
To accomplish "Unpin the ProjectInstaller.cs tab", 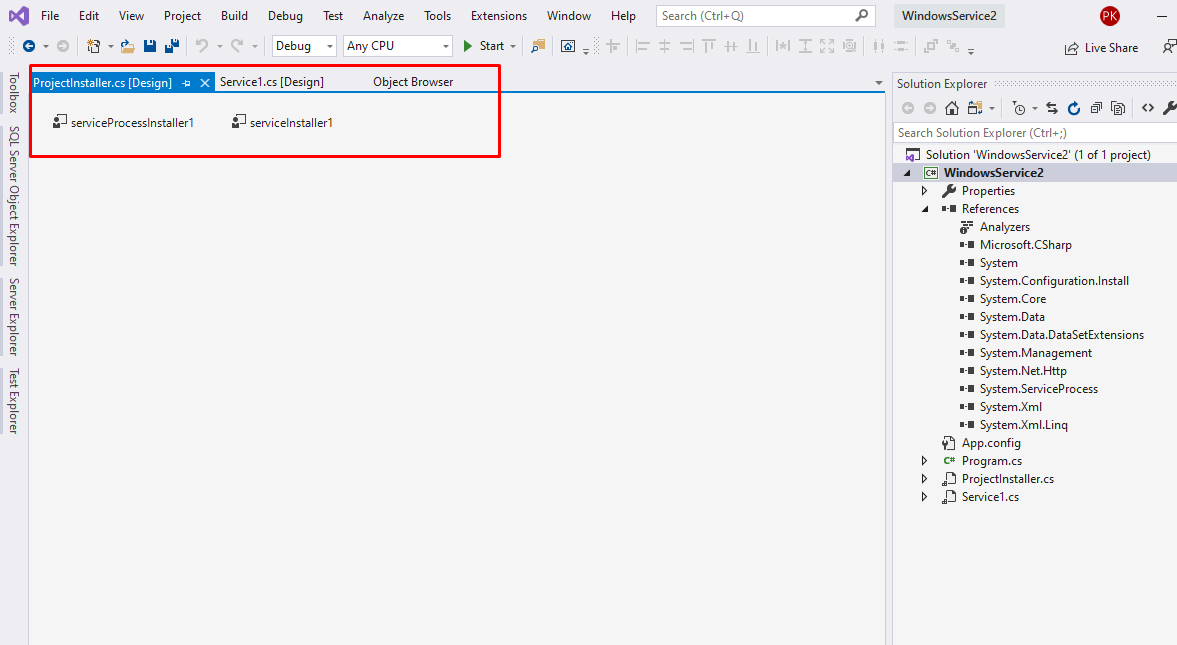I will (188, 82).
